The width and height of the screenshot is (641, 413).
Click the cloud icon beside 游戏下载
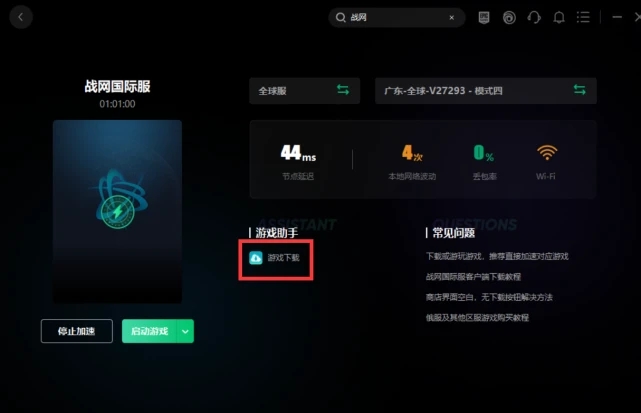[256, 258]
